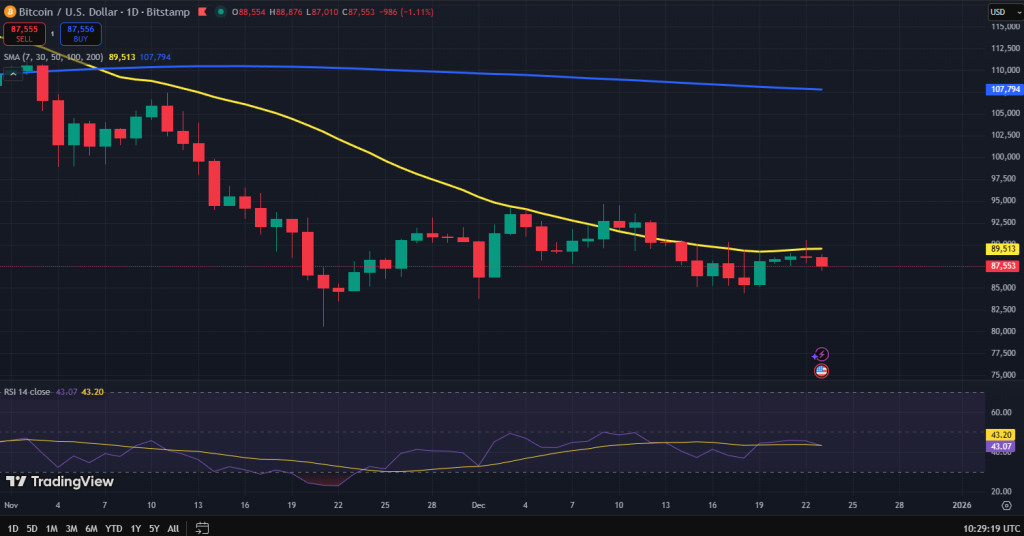Click the SELL 87,555 button

[x=24, y=34]
